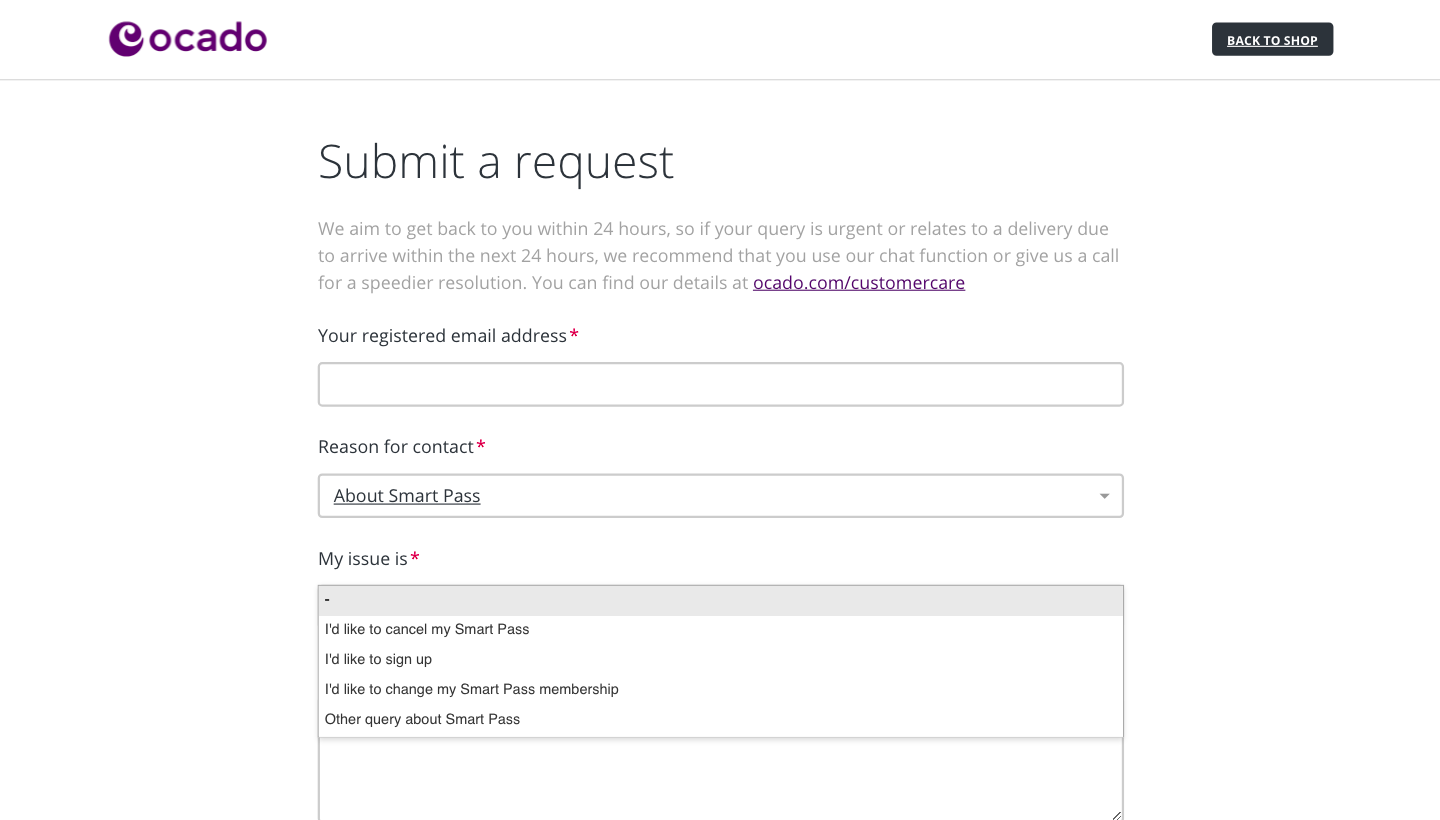
Task: Click the Your registered email address label
Action: click(442, 336)
